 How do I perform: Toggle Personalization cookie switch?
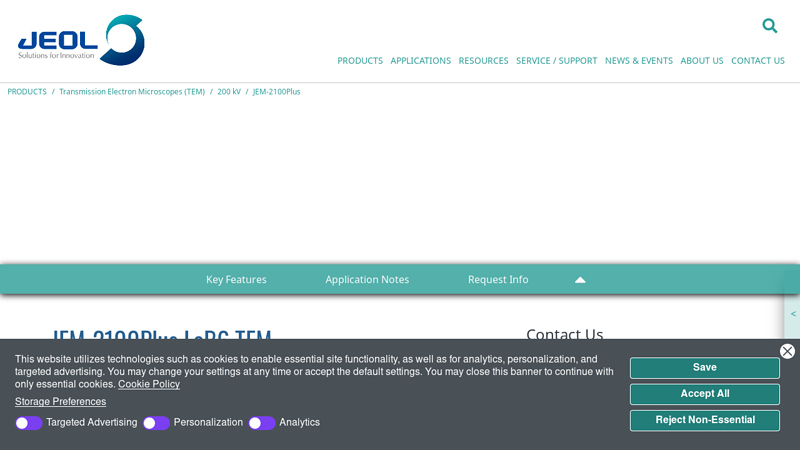(156, 423)
